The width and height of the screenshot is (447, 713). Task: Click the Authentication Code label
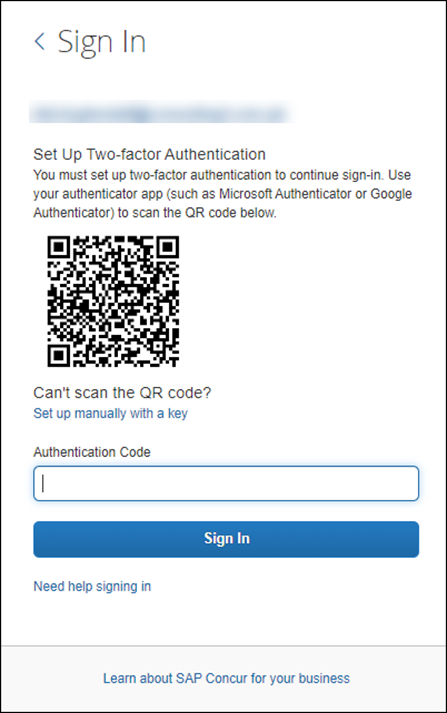(x=92, y=452)
